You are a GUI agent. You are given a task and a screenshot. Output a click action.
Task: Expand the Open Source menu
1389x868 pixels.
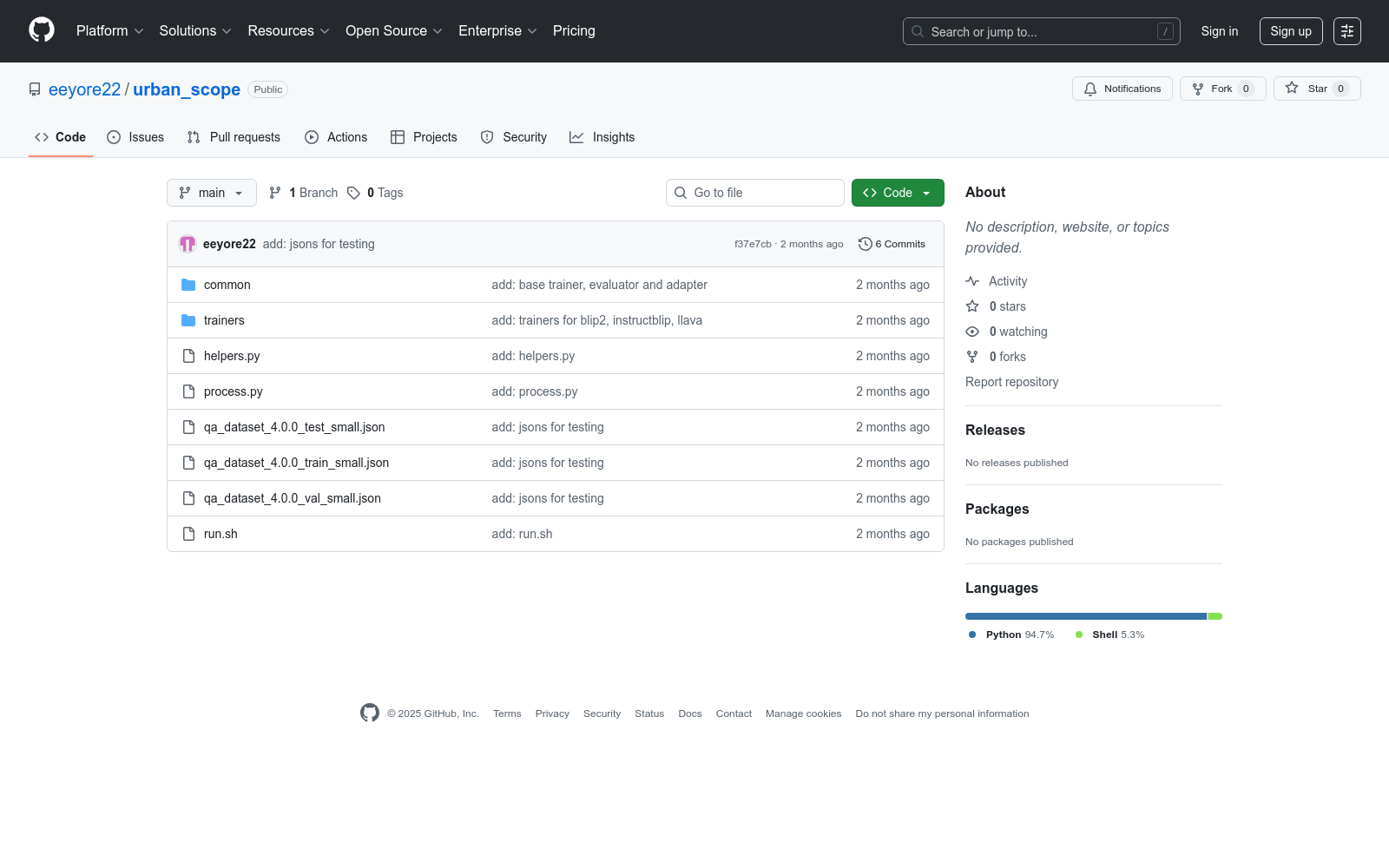[394, 31]
